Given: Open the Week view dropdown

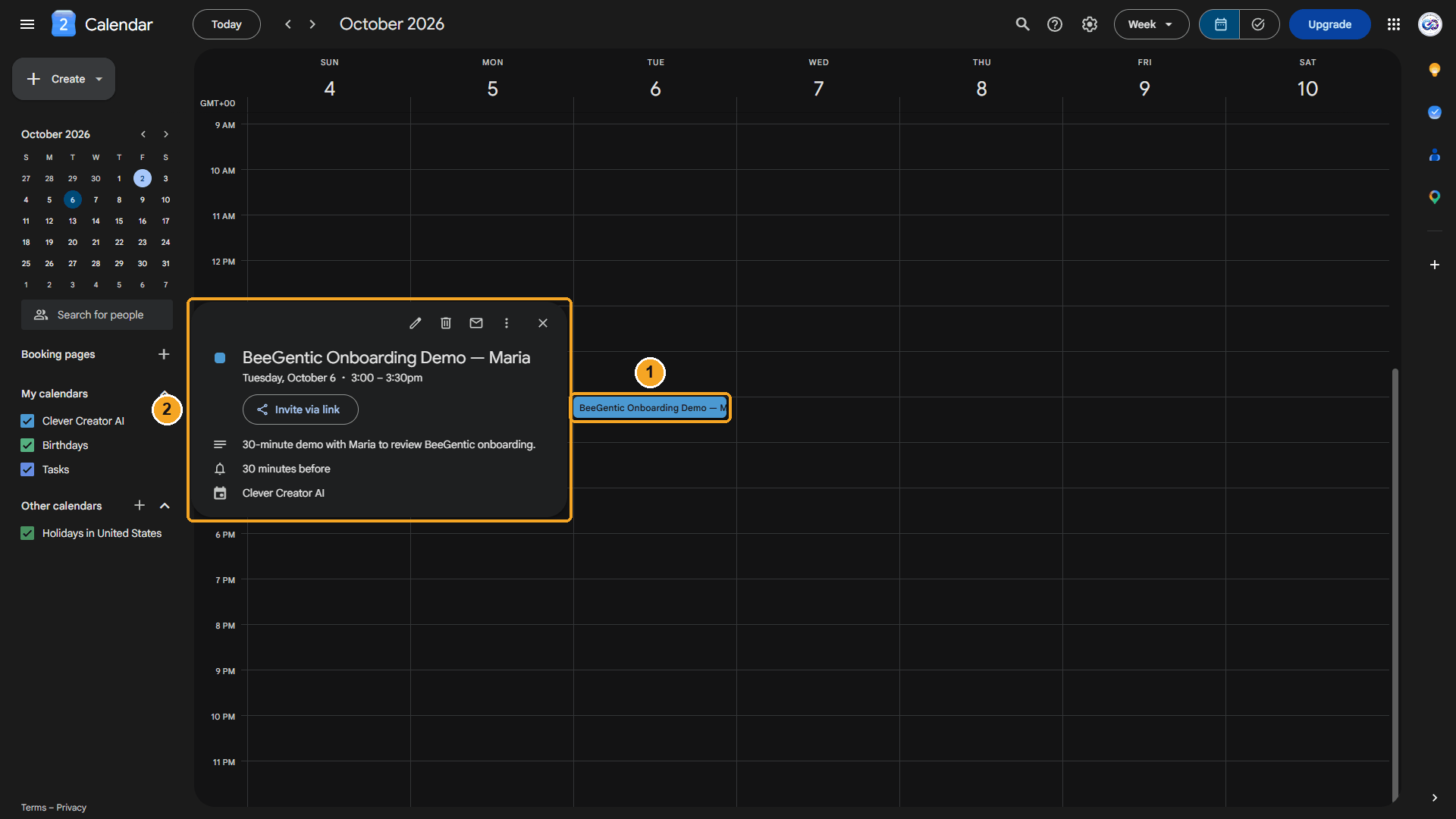Looking at the screenshot, I should click(x=1151, y=24).
